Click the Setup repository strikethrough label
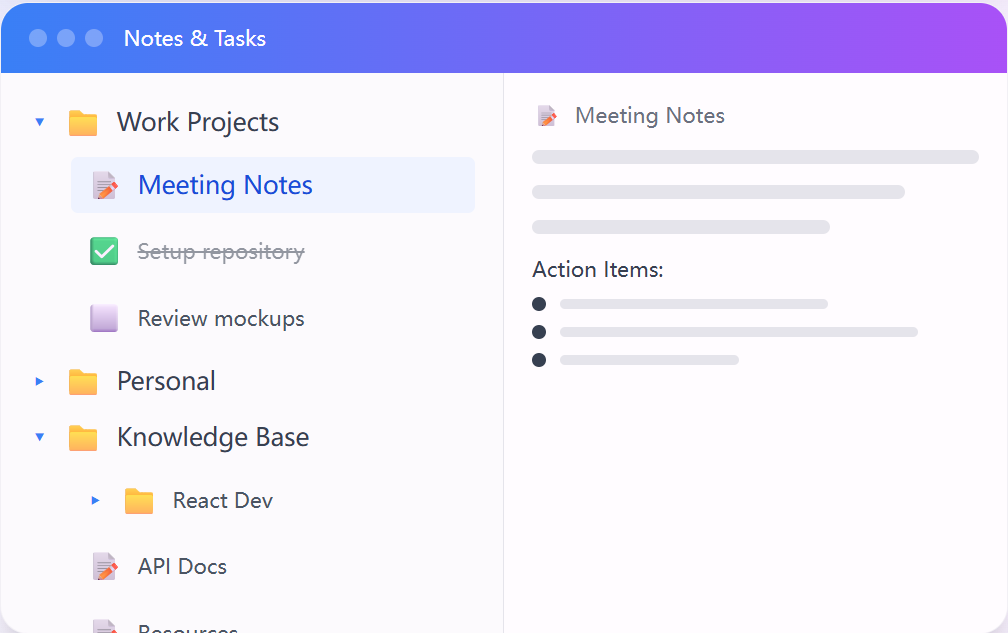1008x633 pixels. pyautogui.click(x=221, y=252)
